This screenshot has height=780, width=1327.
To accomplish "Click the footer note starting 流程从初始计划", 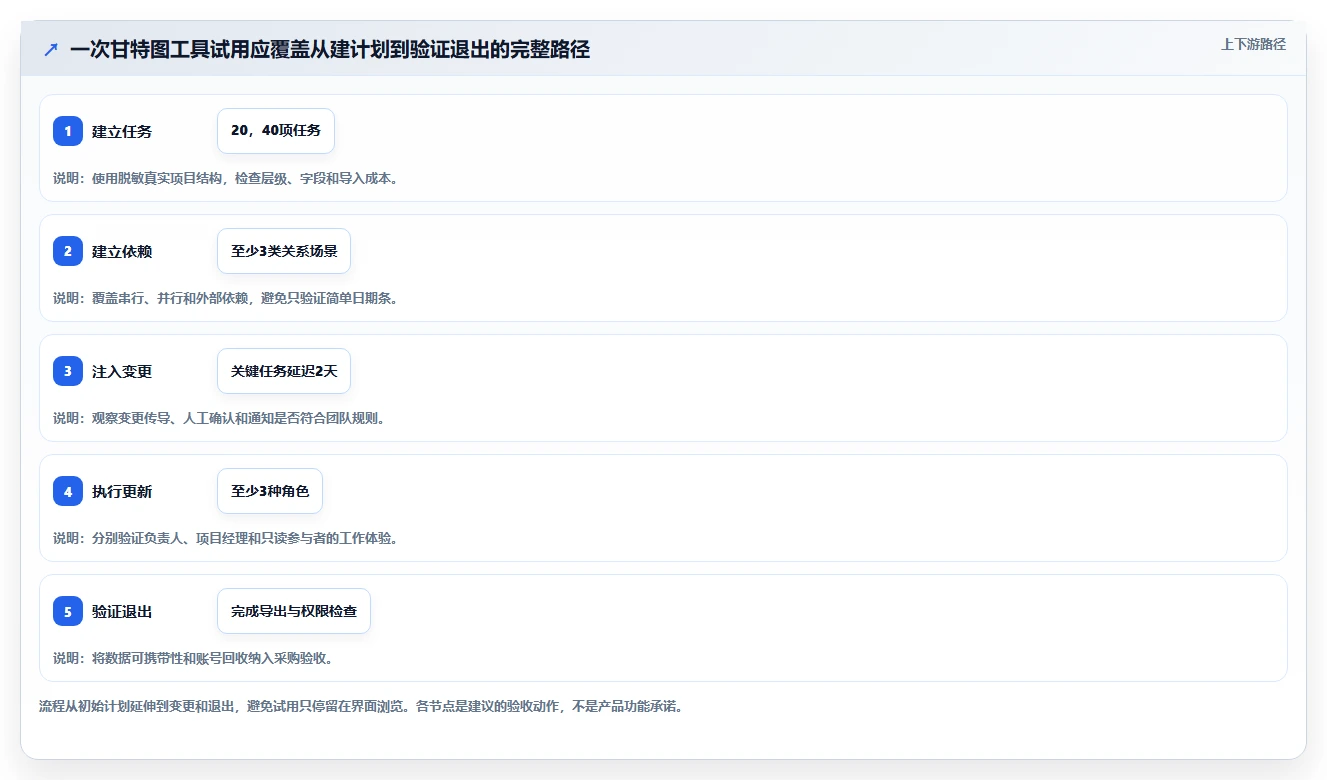I will coord(361,706).
